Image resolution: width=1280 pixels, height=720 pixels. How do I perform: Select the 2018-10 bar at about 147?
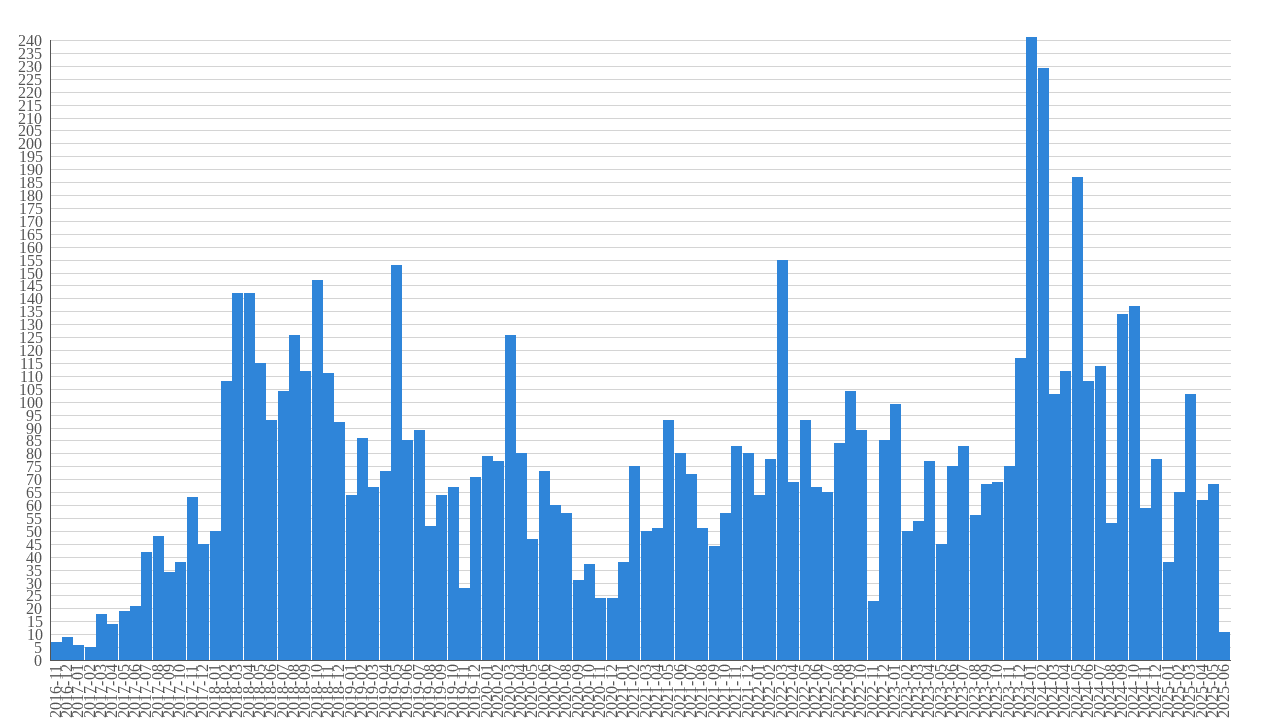tap(317, 470)
